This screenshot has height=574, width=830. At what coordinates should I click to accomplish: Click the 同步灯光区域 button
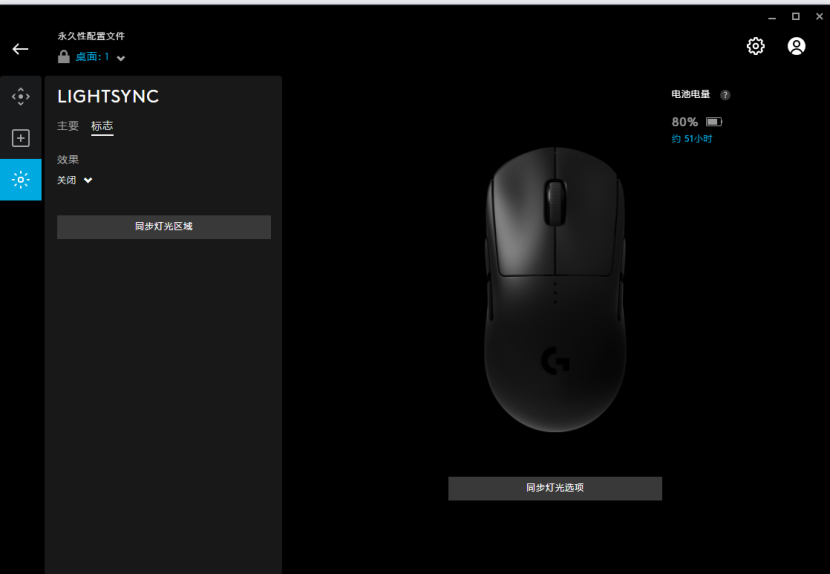click(x=164, y=227)
